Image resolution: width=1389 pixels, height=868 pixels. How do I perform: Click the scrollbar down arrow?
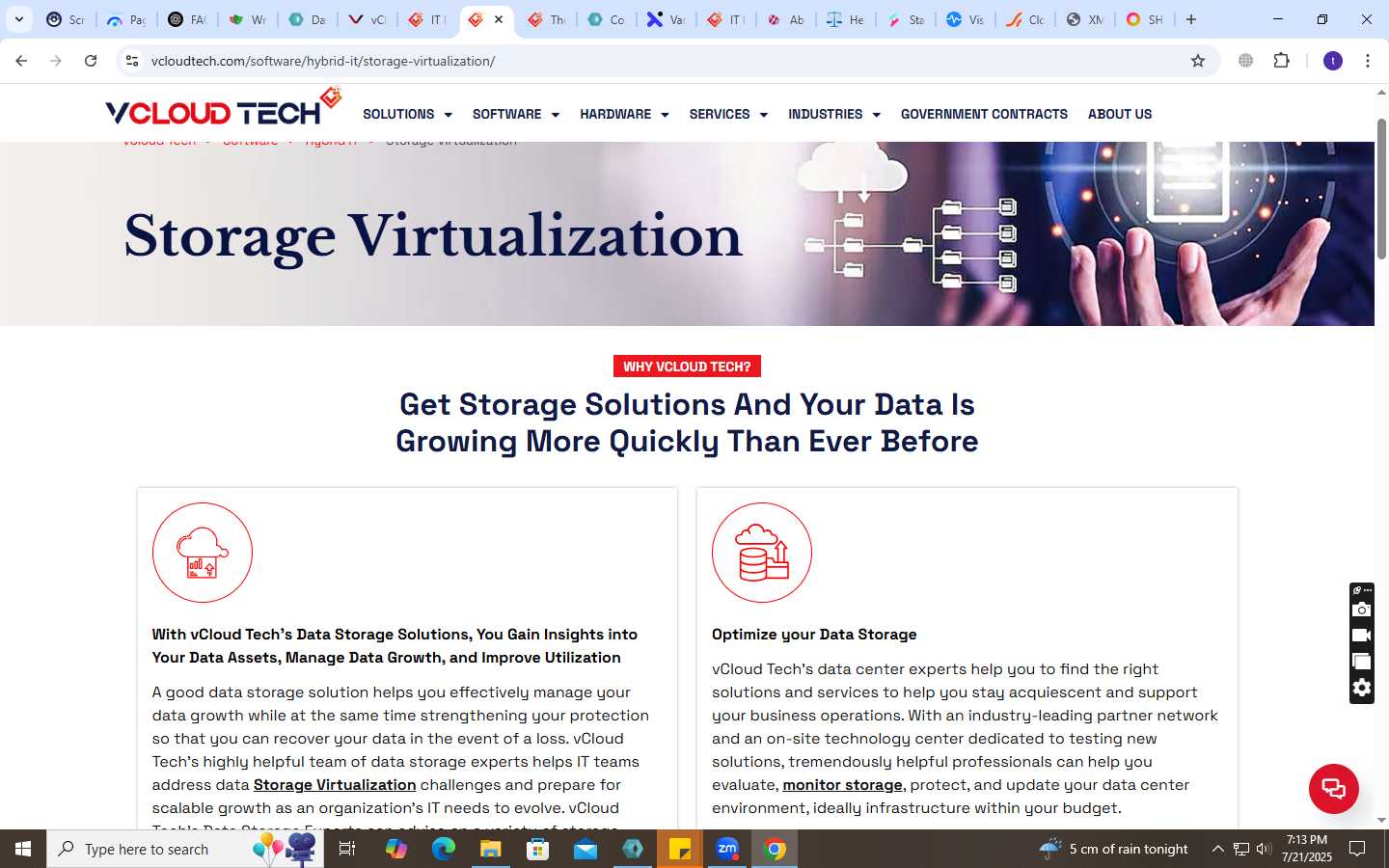point(1381,821)
